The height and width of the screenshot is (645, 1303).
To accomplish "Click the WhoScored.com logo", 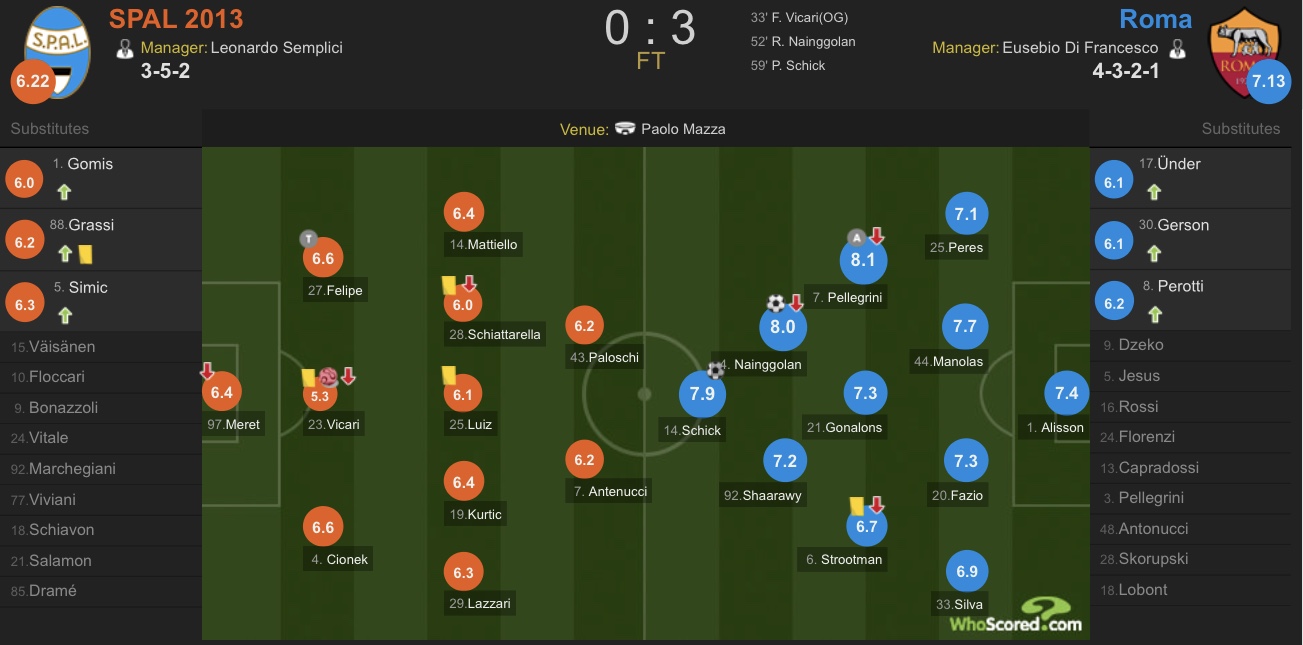I will pos(1015,615).
